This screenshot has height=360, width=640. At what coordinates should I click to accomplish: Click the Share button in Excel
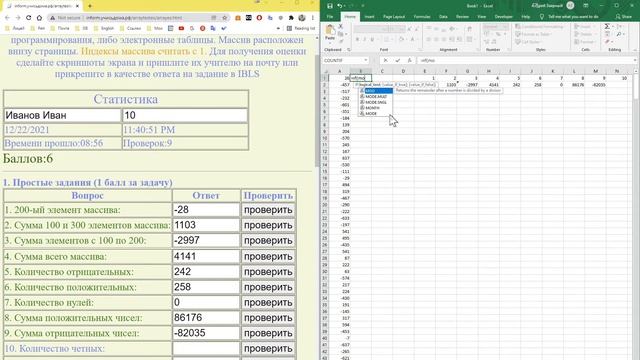(624, 17)
